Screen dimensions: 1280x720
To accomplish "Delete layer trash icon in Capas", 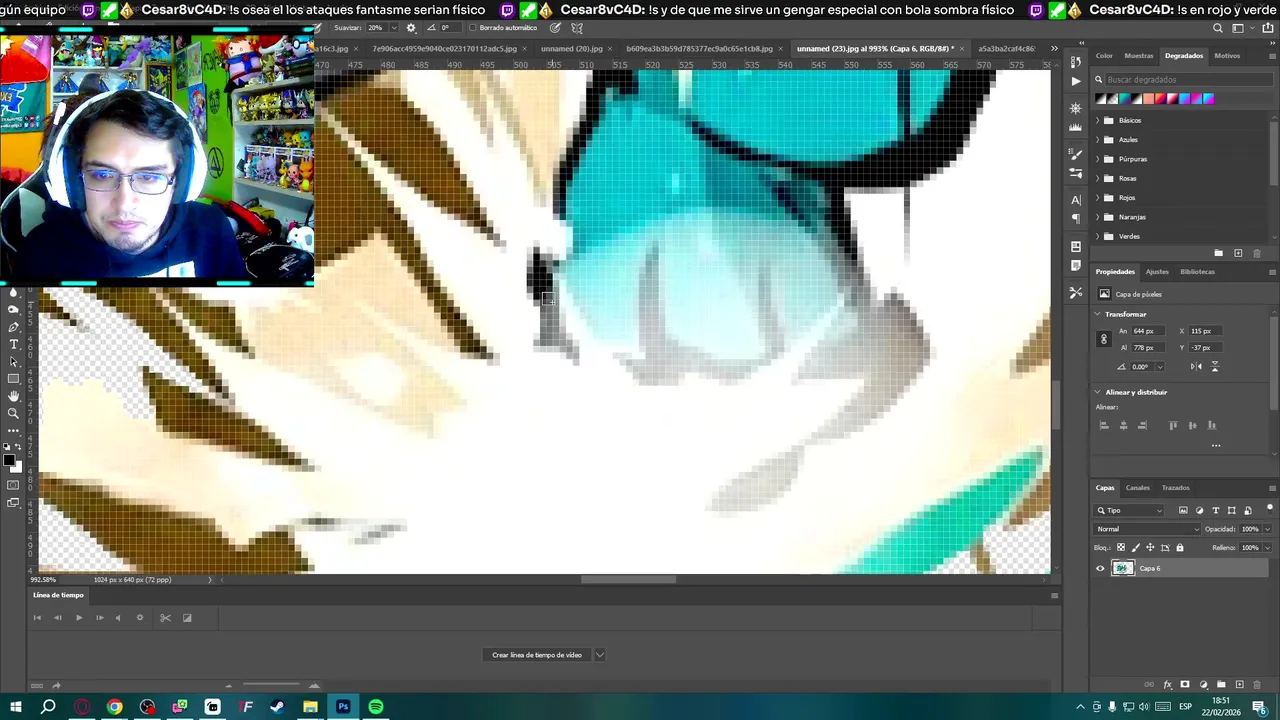I will point(1257,685).
